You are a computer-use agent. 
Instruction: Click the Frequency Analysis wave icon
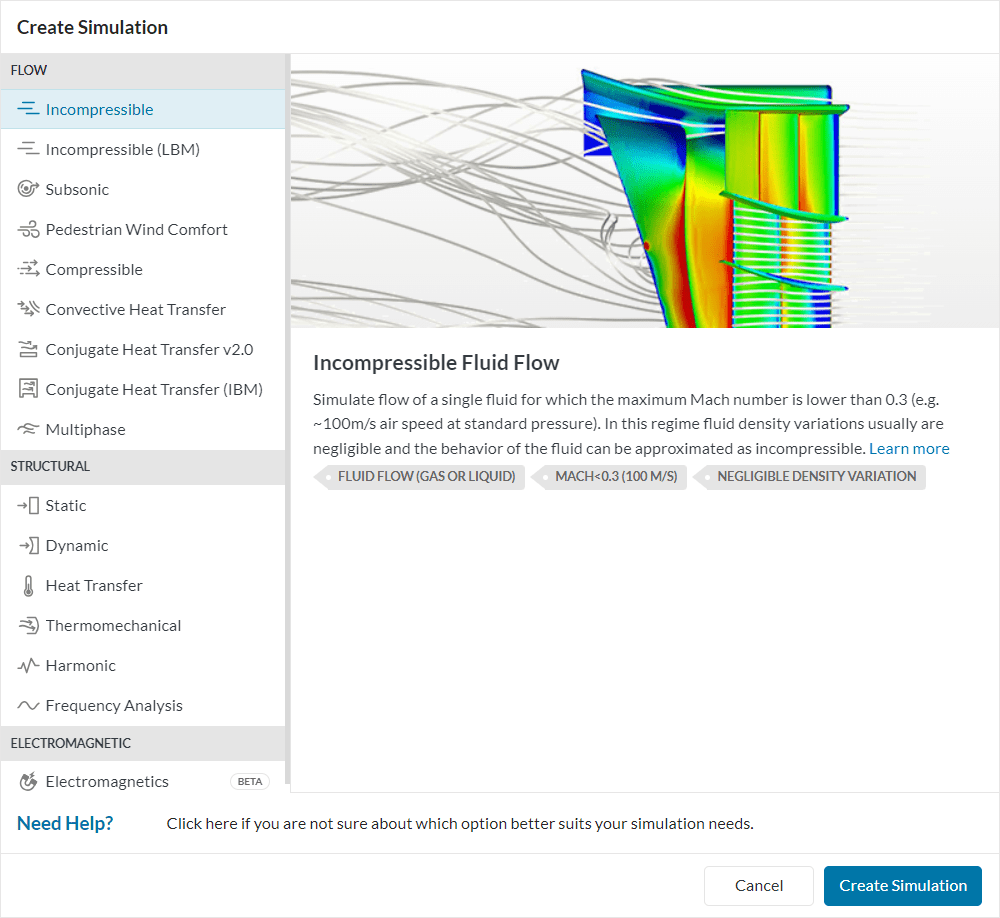tap(28, 706)
